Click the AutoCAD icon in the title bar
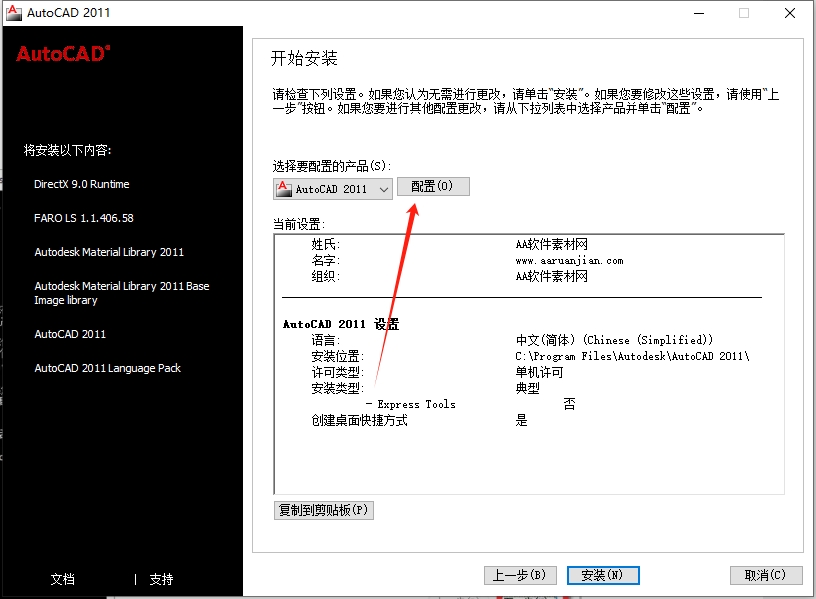The height and width of the screenshot is (599, 816). pyautogui.click(x=13, y=13)
